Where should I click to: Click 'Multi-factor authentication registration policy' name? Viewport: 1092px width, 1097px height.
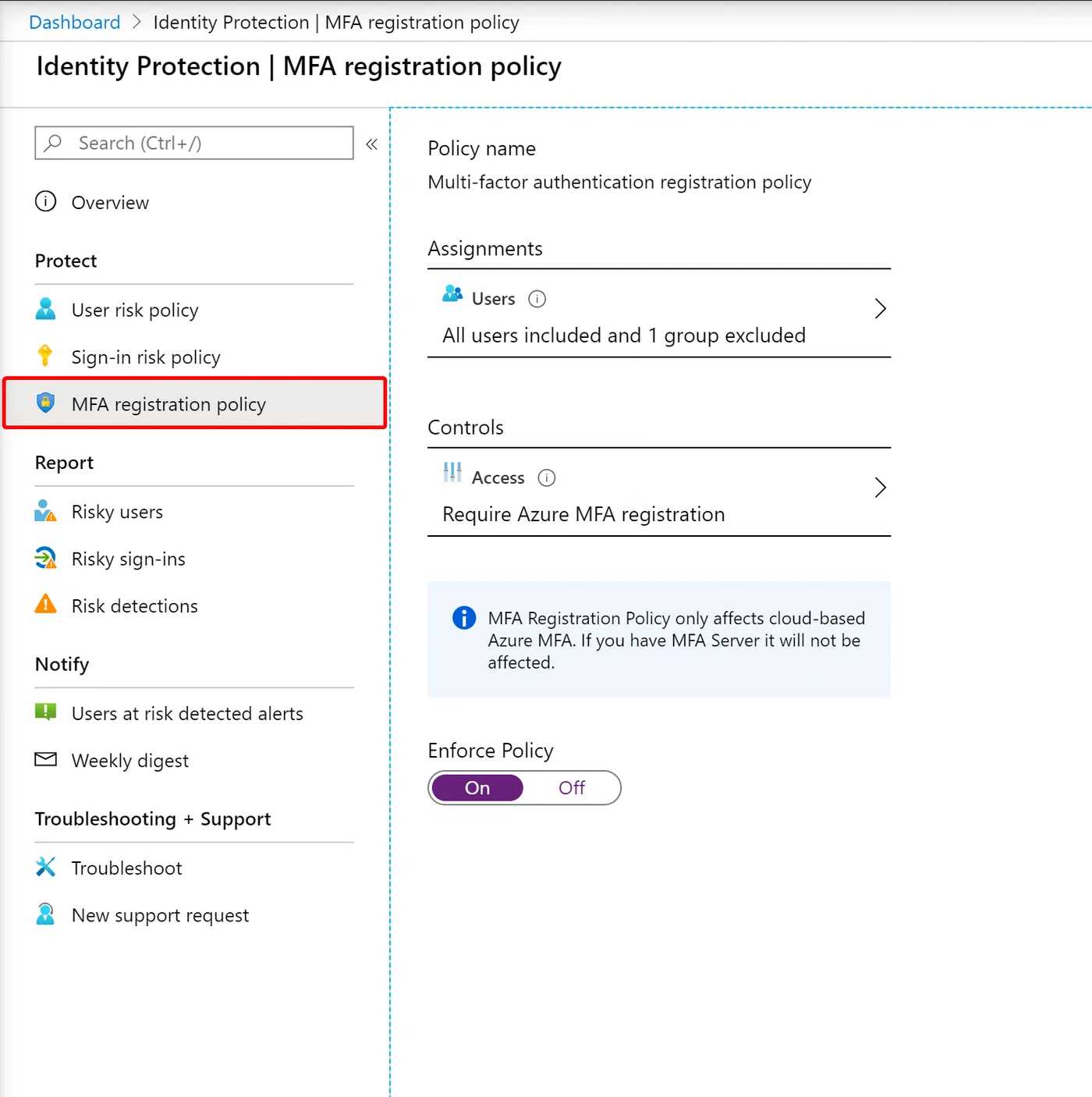[619, 182]
